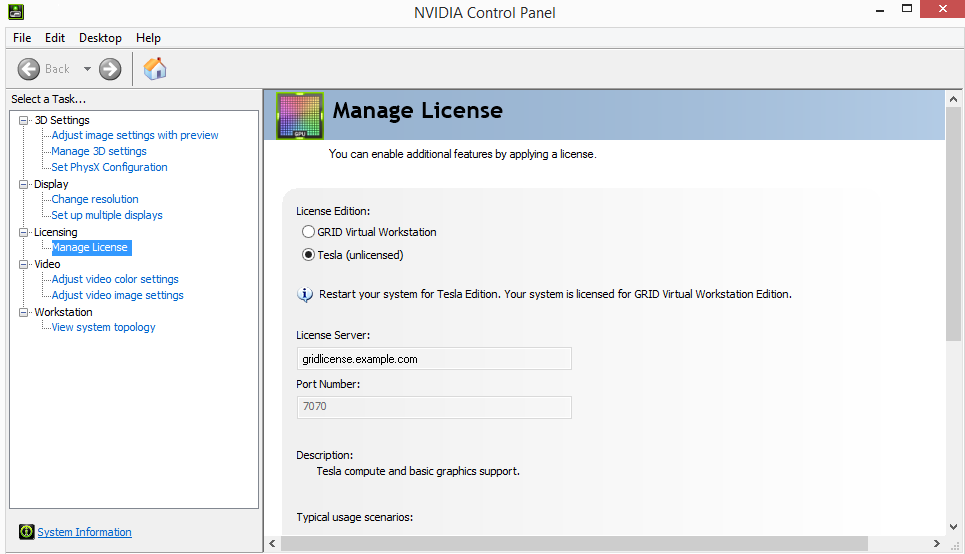Click the 'License Edition:' label
Image resolution: width=965 pixels, height=554 pixels.
pos(333,211)
